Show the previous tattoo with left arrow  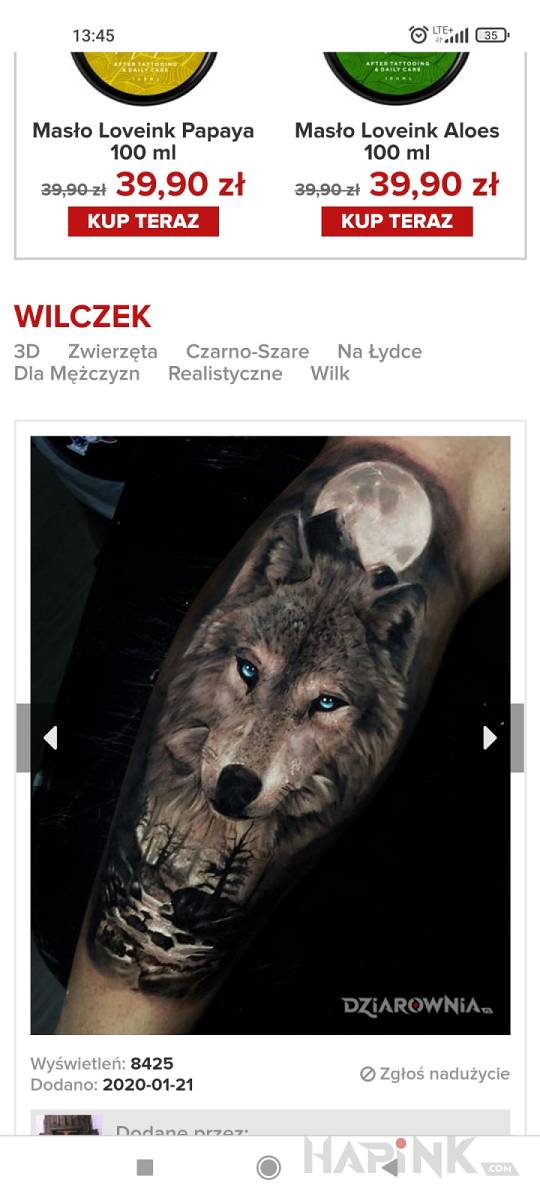click(50, 738)
